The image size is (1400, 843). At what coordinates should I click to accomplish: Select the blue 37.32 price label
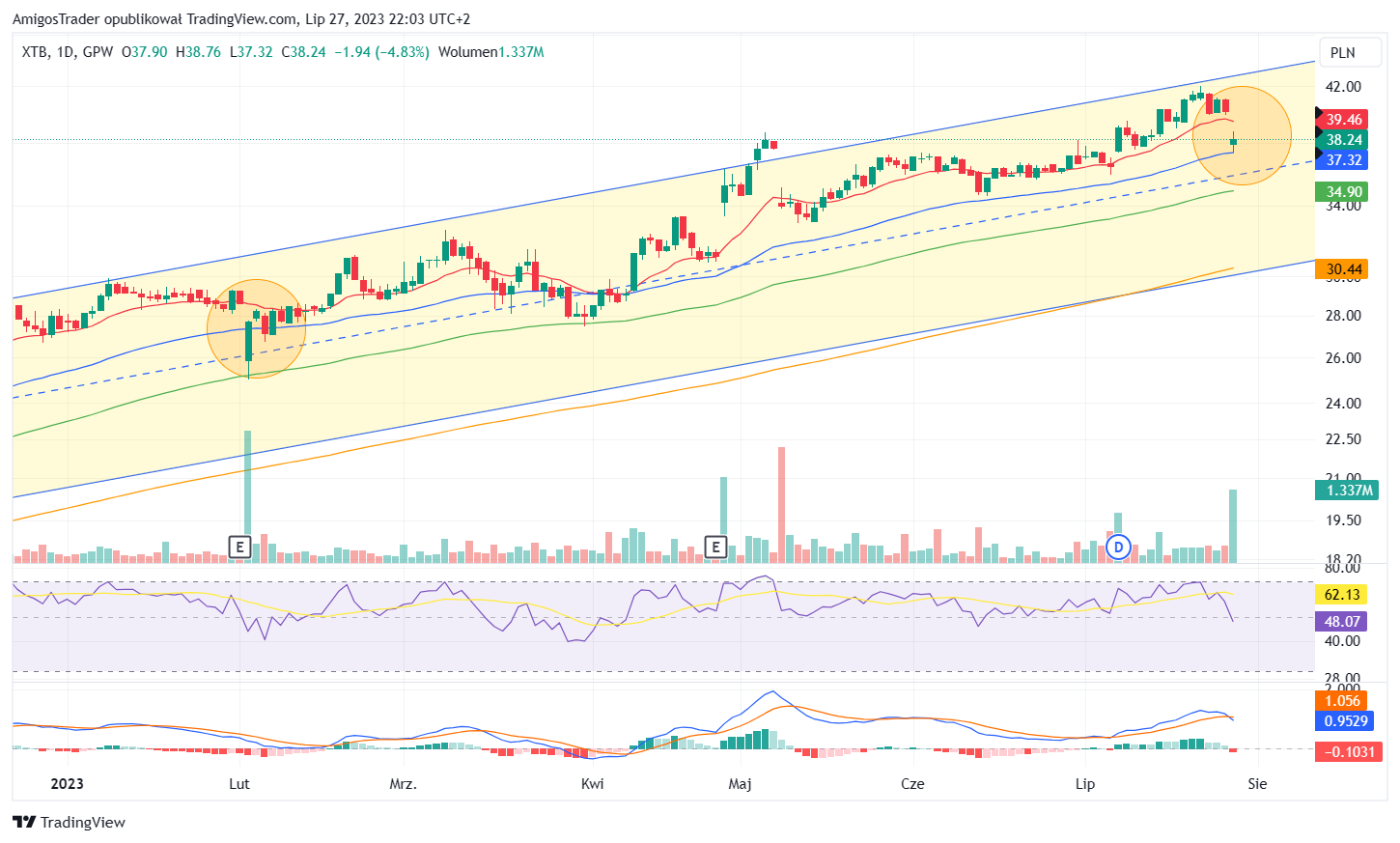(1343, 160)
